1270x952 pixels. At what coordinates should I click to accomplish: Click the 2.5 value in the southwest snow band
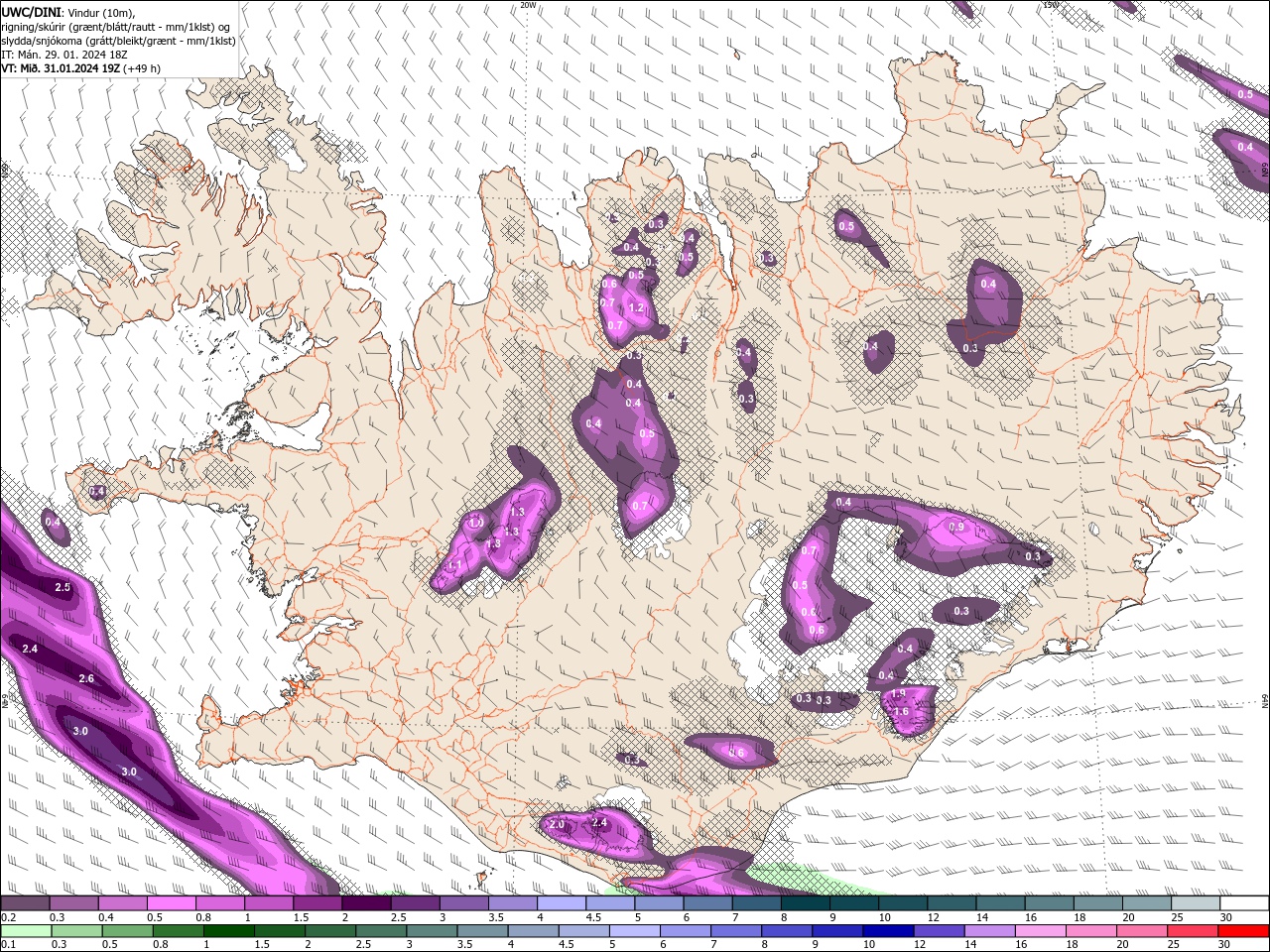tap(63, 587)
